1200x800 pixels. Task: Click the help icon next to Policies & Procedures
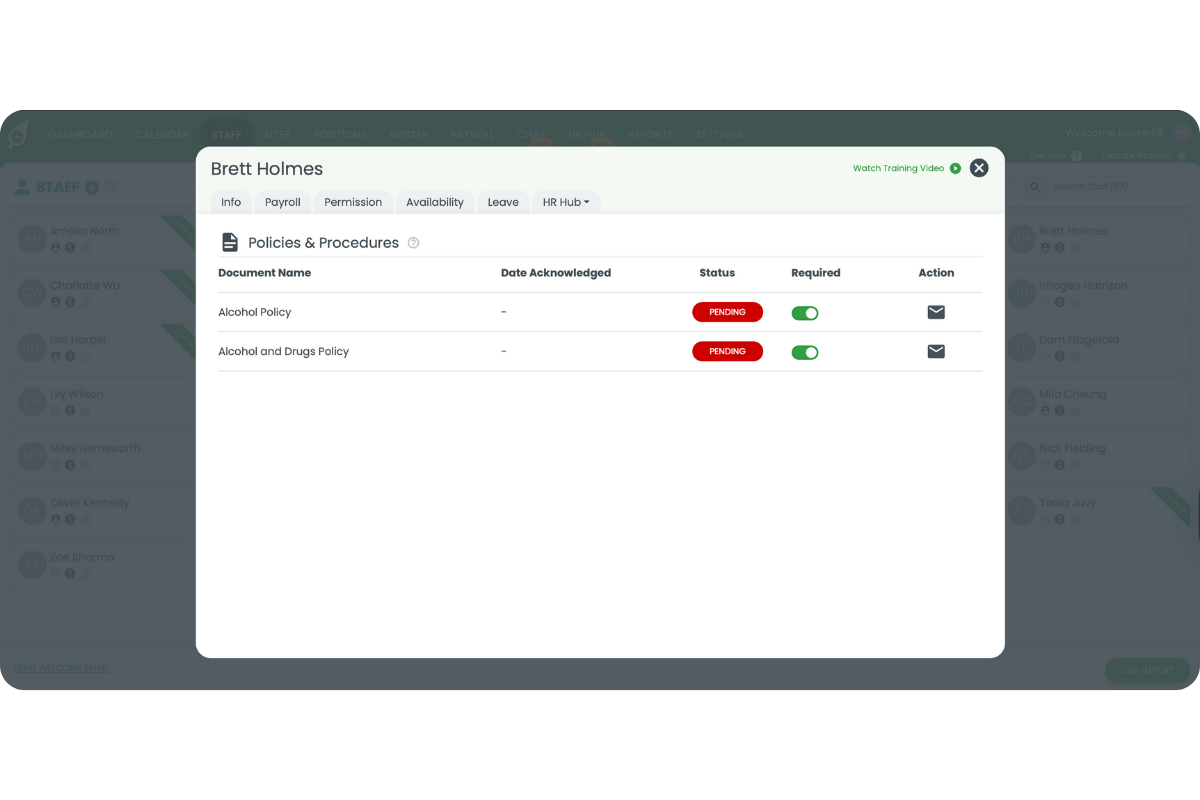click(x=413, y=242)
